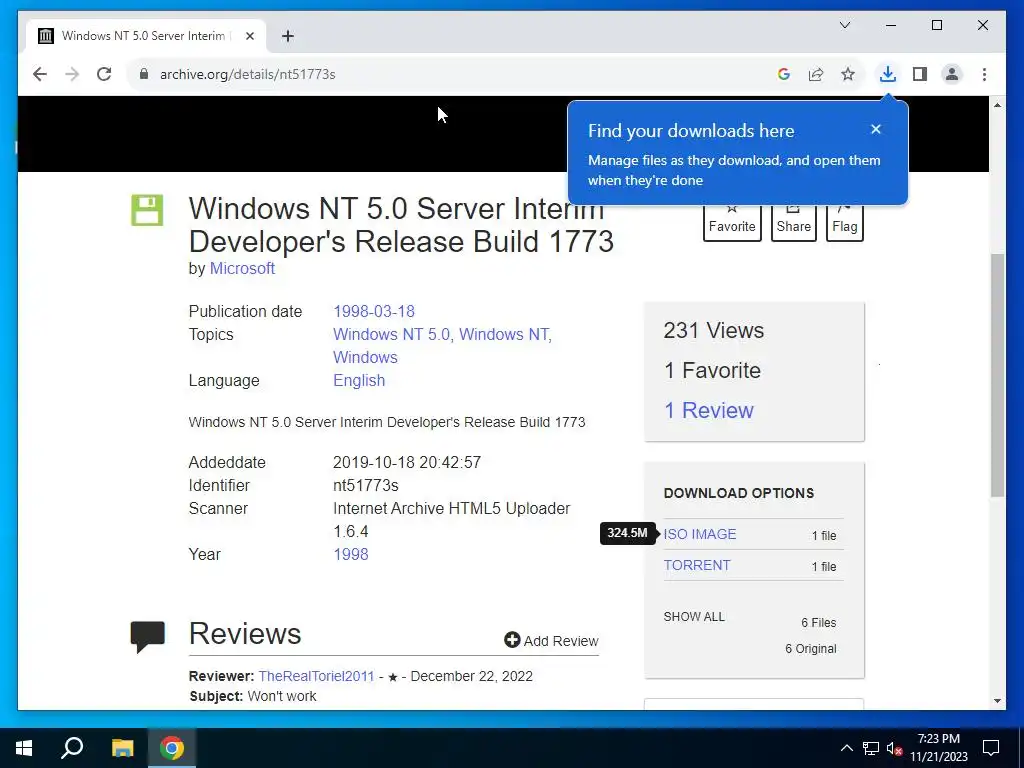
Task: Click the identifier text nt51773s
Action: 366,485
